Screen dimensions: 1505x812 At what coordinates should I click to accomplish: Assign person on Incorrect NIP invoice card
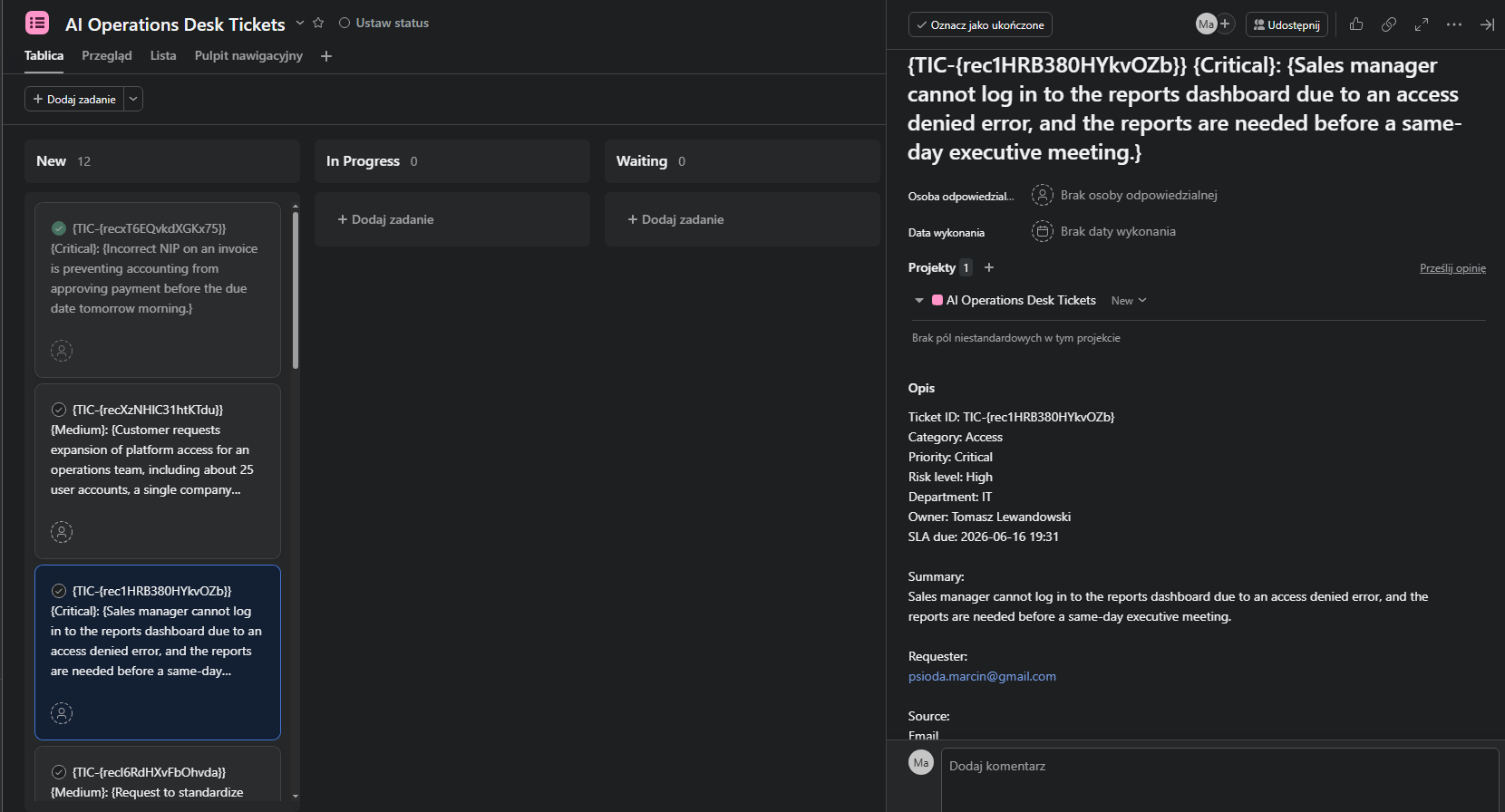tap(62, 351)
